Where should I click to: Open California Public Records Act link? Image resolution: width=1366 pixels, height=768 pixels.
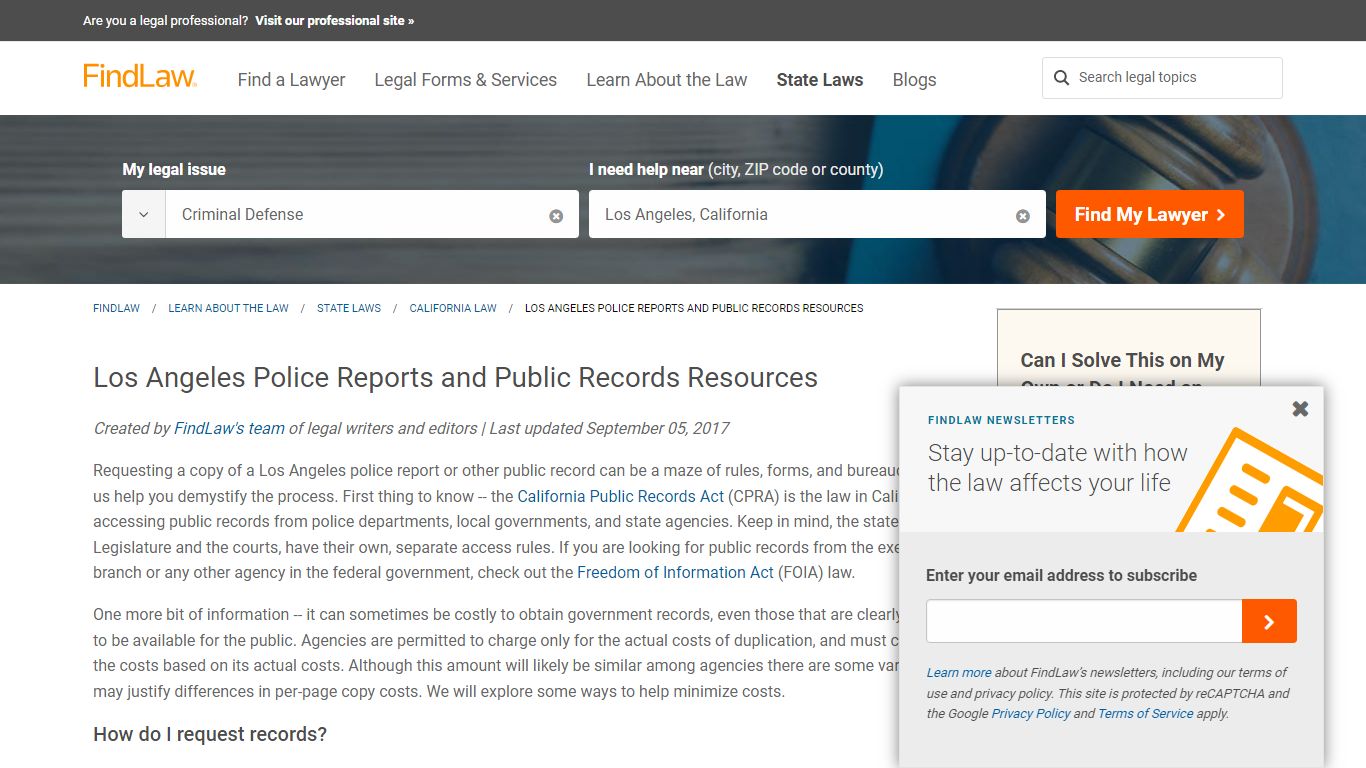(620, 496)
